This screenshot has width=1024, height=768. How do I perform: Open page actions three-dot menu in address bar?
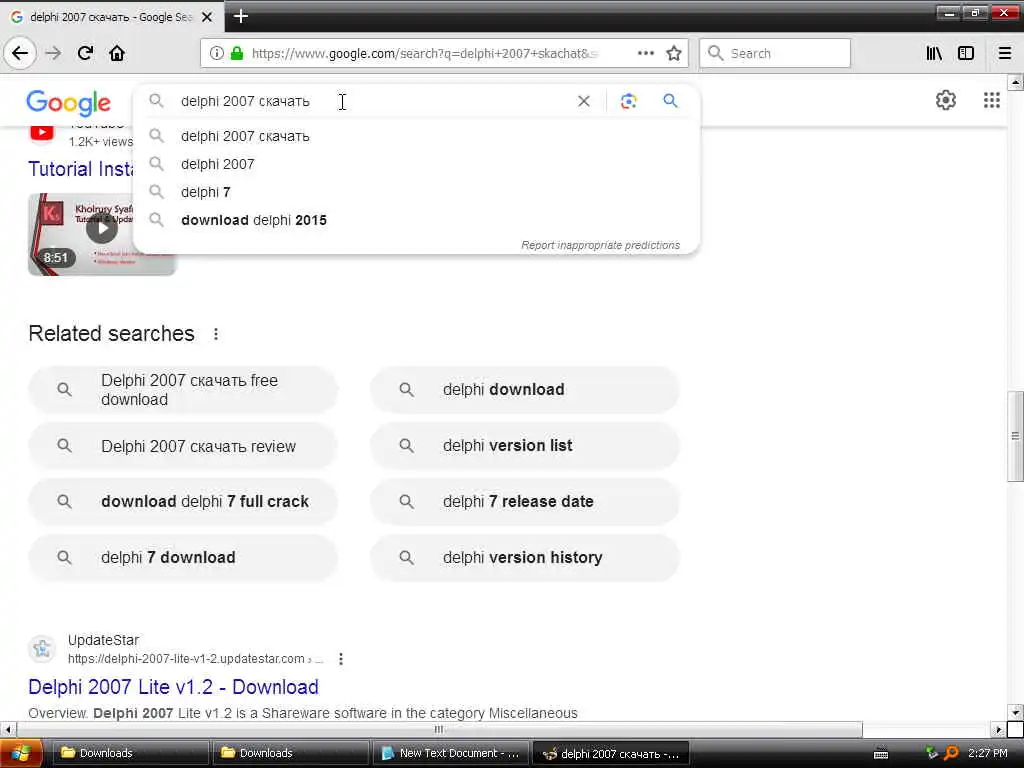point(645,53)
